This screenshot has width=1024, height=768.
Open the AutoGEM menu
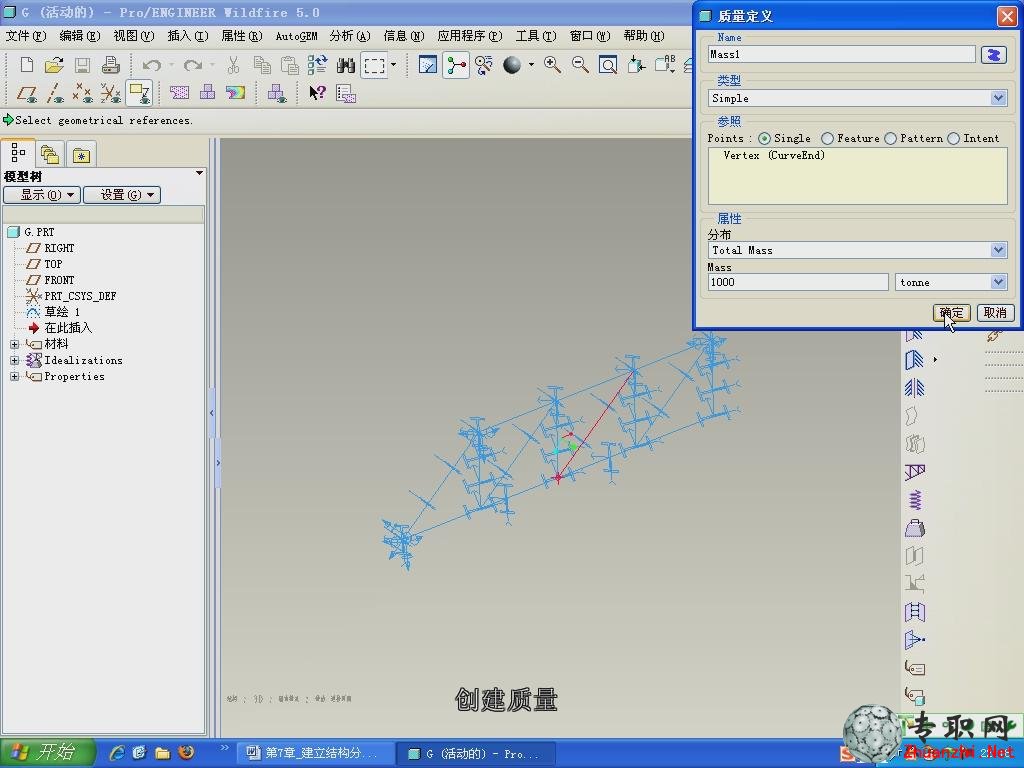296,36
